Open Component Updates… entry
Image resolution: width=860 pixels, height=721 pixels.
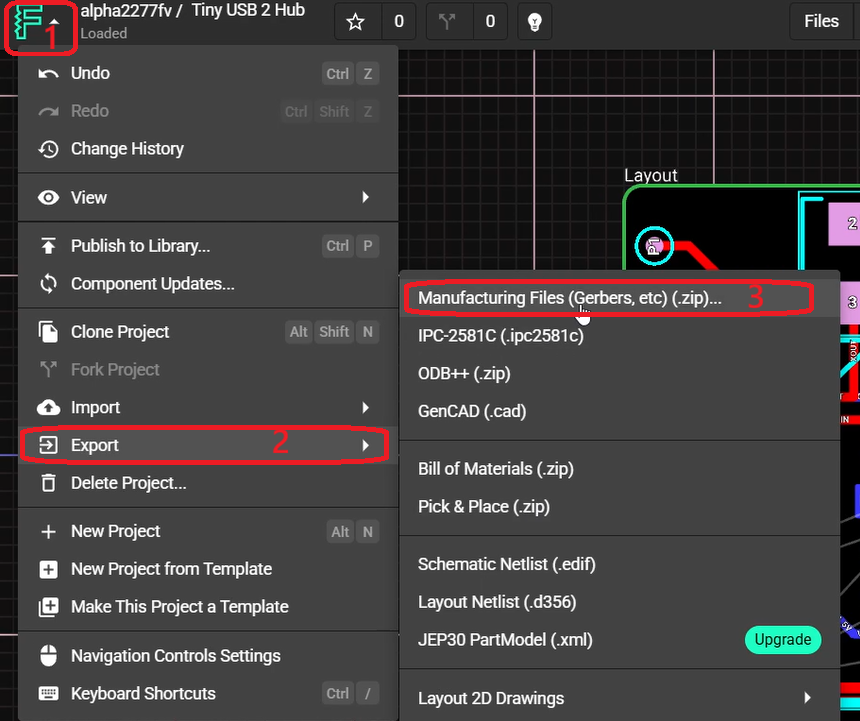(x=208, y=284)
